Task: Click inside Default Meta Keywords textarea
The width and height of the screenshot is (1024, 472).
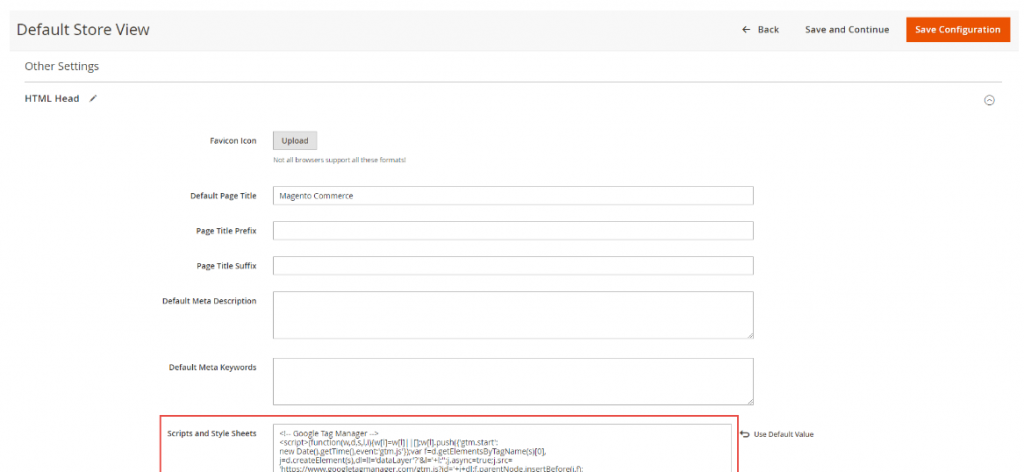Action: coord(512,380)
